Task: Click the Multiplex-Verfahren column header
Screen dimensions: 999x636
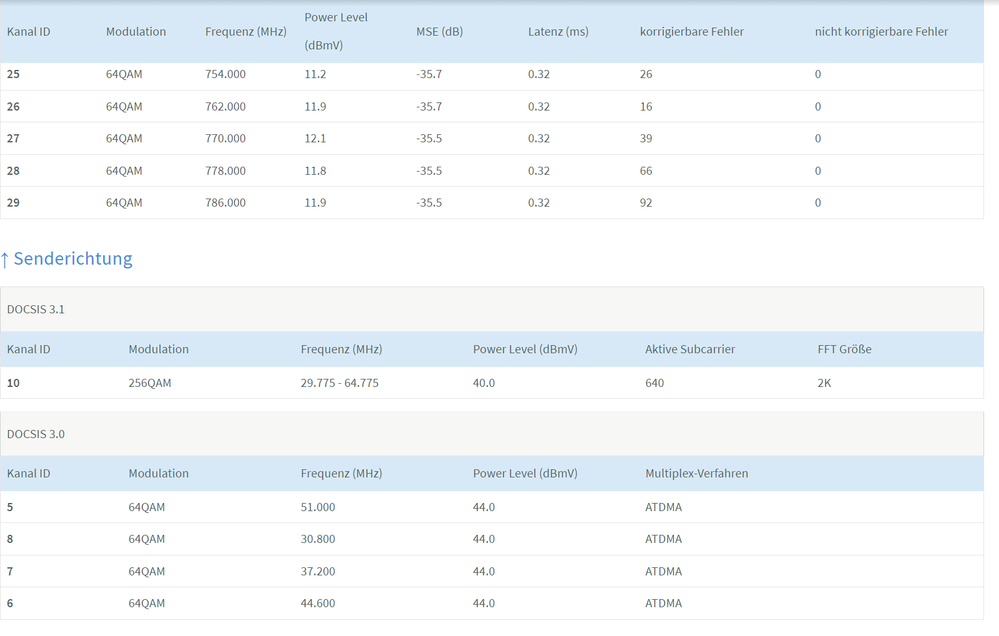Action: (x=696, y=474)
